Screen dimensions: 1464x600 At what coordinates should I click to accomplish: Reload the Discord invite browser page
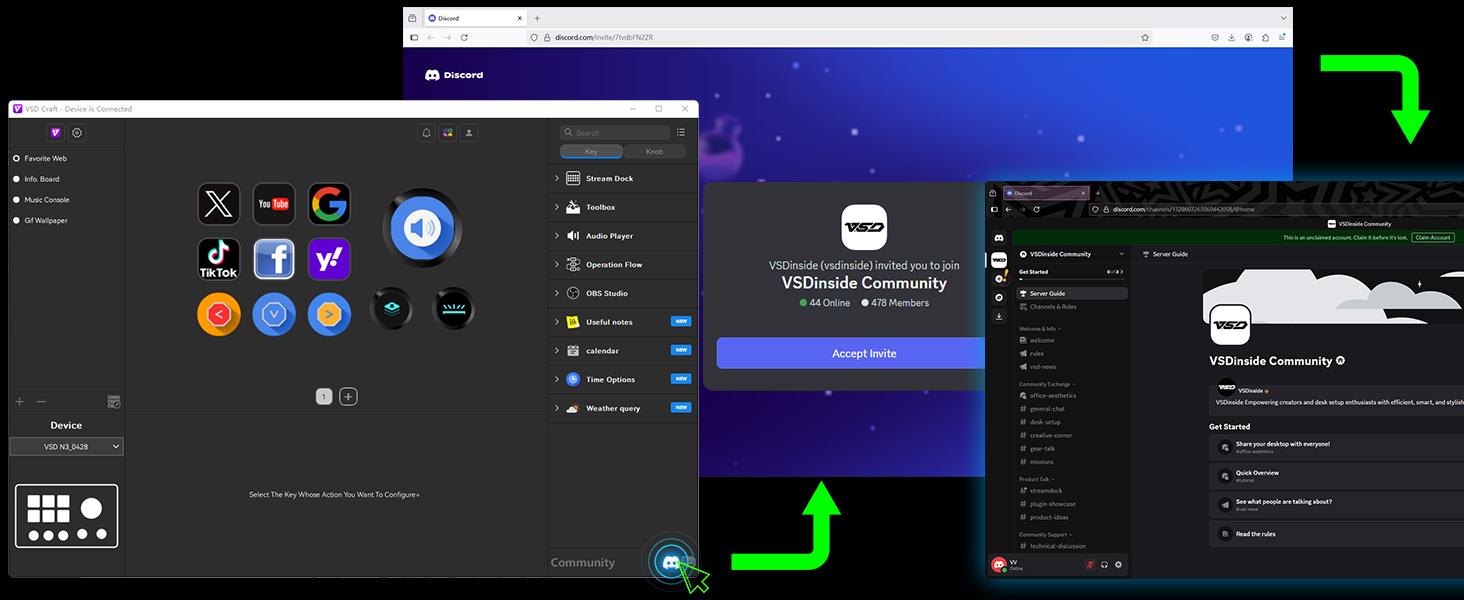click(464, 37)
